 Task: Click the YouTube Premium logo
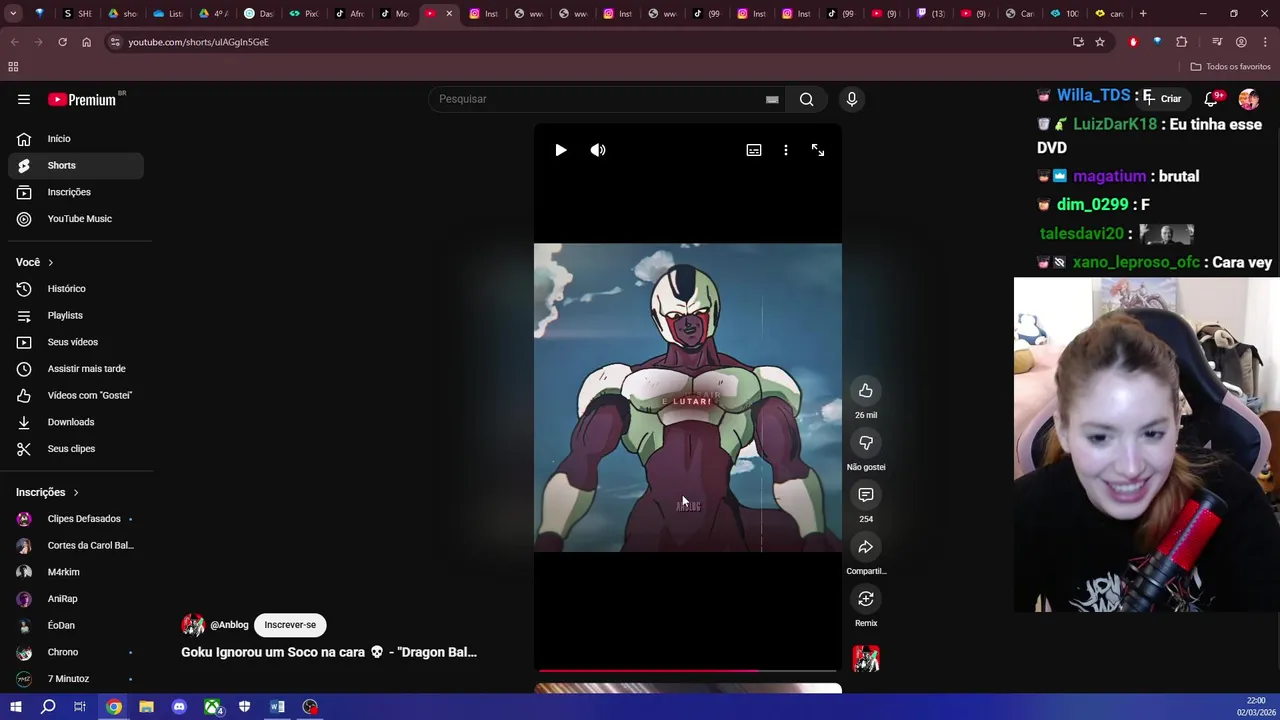click(x=82, y=99)
